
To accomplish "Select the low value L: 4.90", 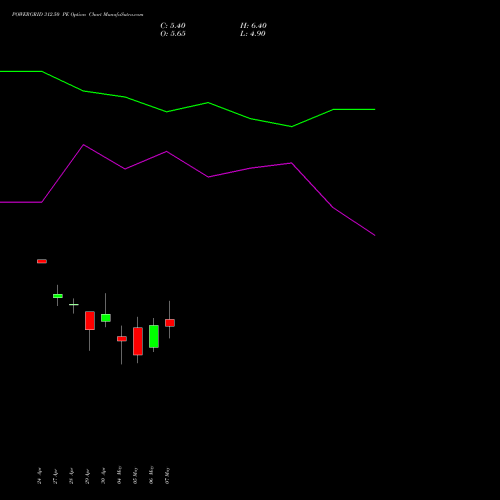I will (253, 34).
